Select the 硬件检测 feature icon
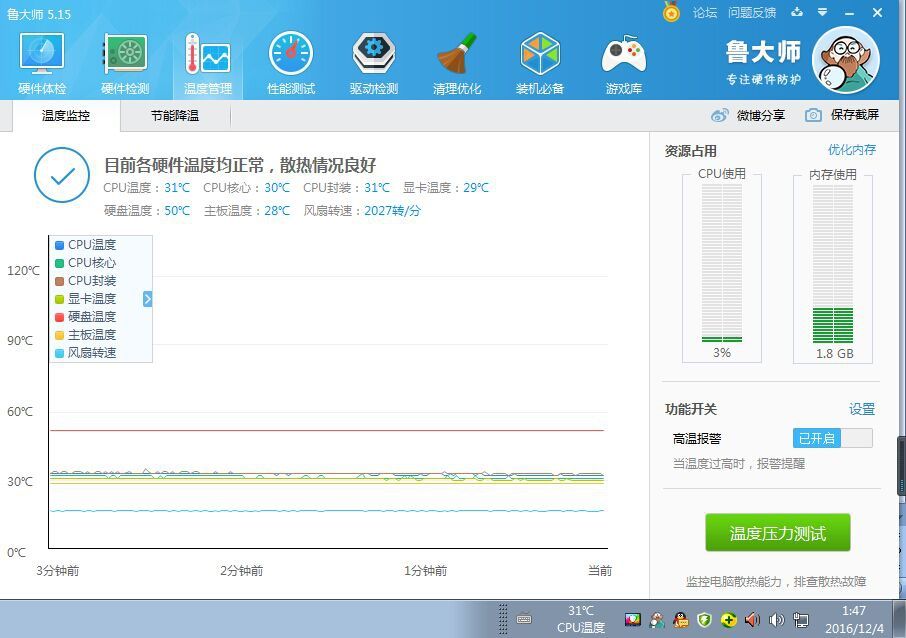This screenshot has height=638, width=906. coord(124,60)
